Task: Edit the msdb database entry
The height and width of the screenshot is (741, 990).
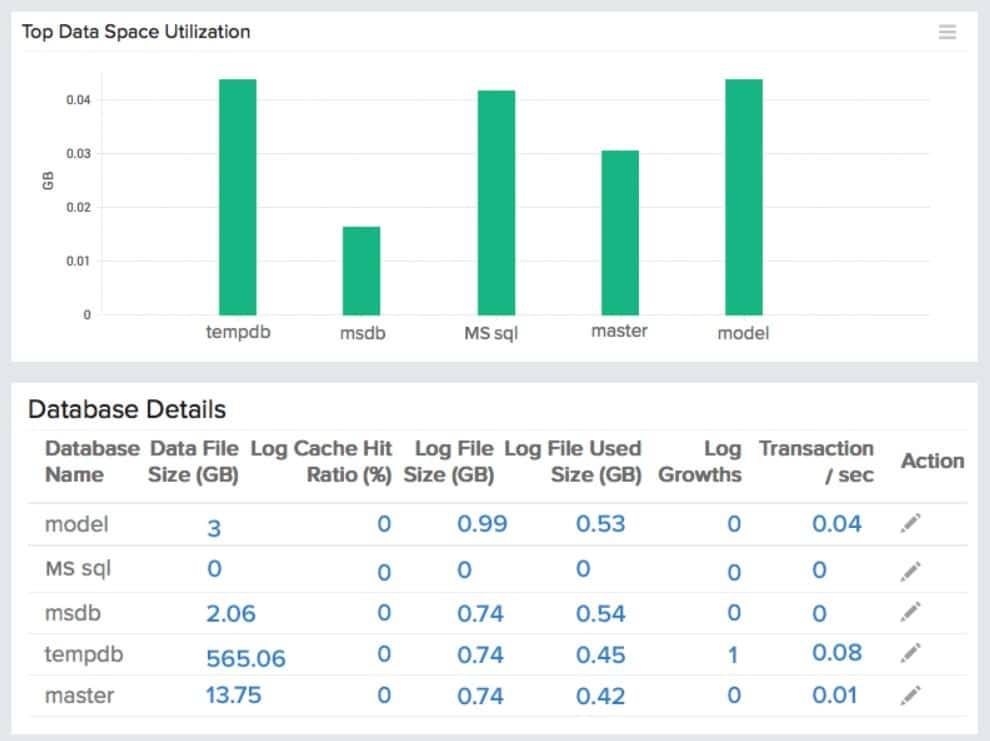Action: [909, 612]
